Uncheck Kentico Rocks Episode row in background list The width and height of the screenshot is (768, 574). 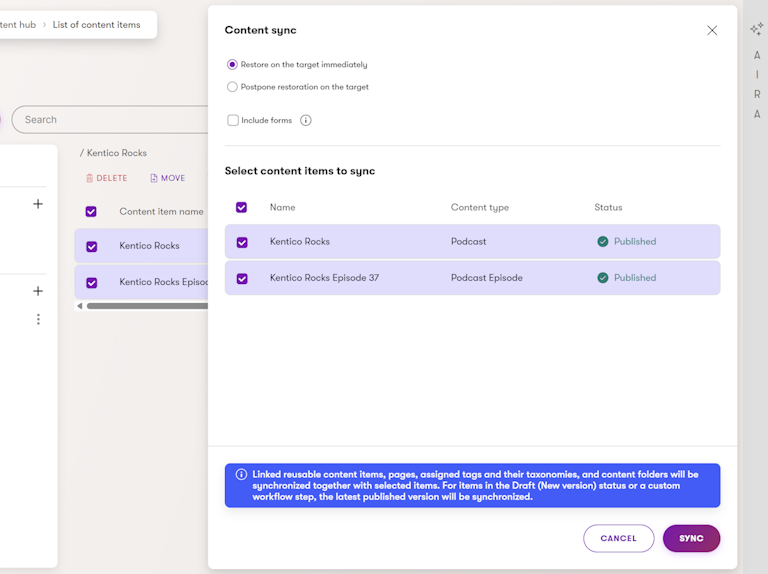[92, 283]
